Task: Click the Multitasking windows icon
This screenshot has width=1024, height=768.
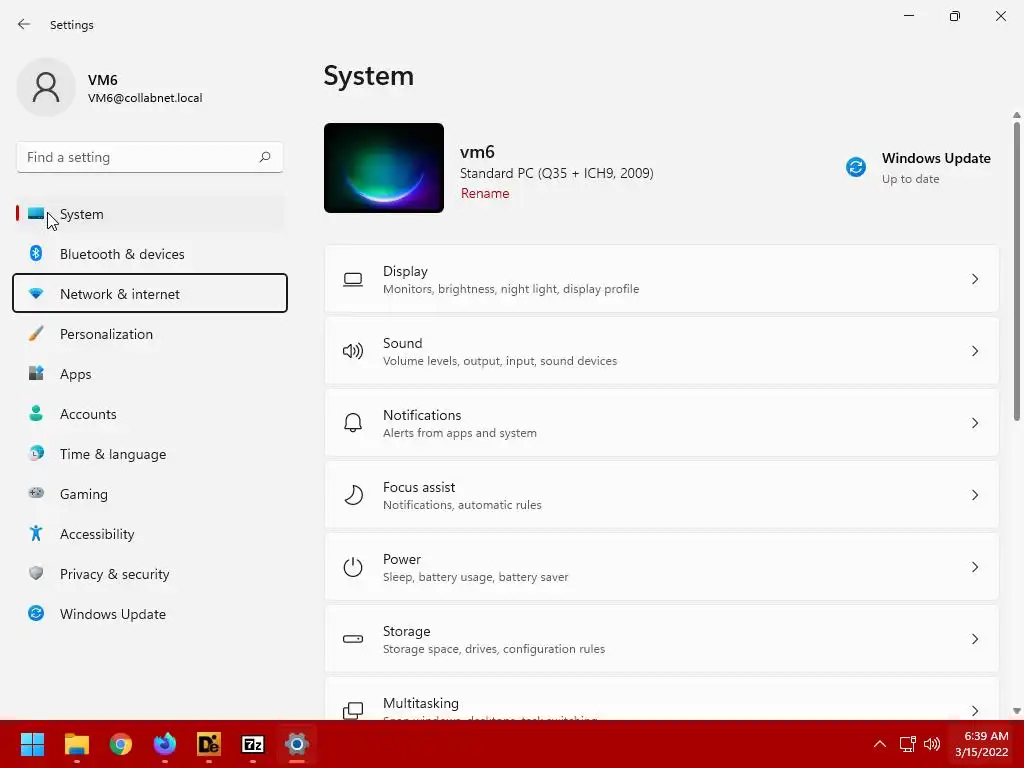Action: (353, 711)
